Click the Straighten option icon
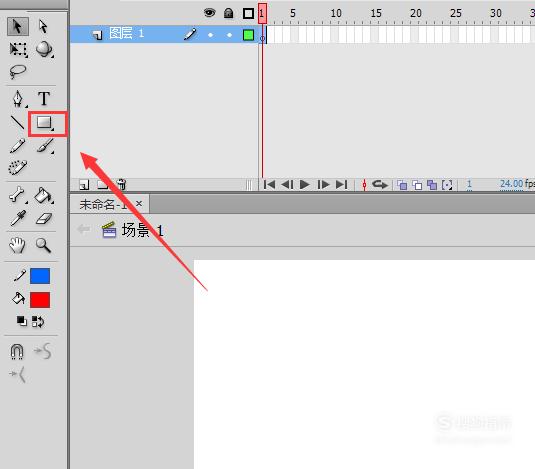Viewport: 535px width, 469px height. click(18, 375)
